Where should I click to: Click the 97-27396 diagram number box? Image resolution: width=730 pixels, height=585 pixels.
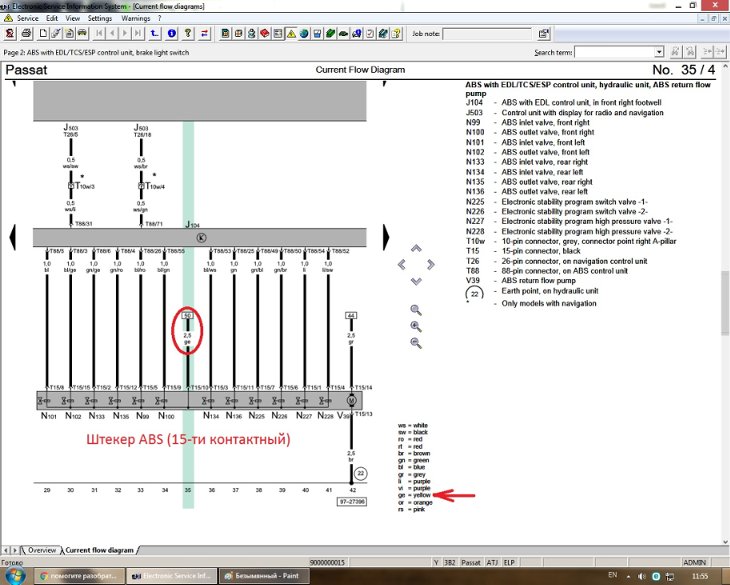coord(351,502)
